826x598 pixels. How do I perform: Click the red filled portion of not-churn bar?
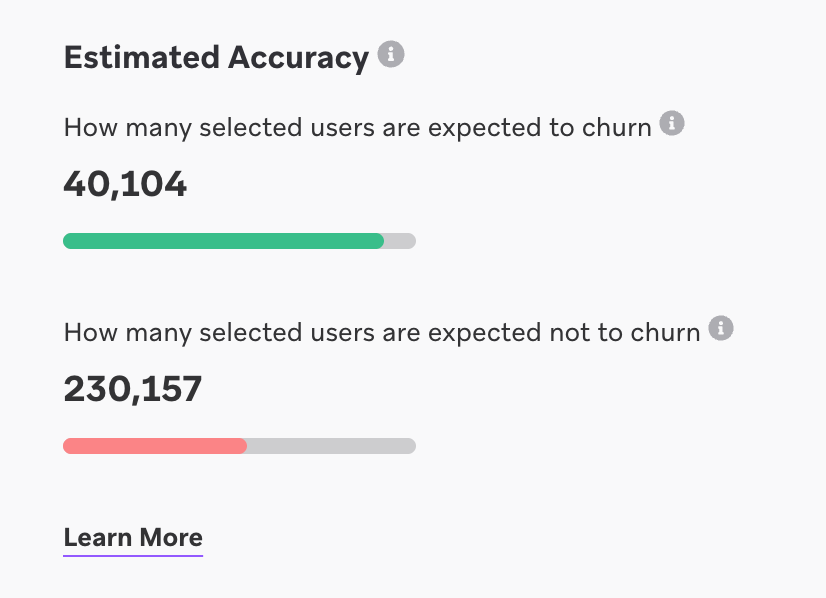pyautogui.click(x=155, y=446)
